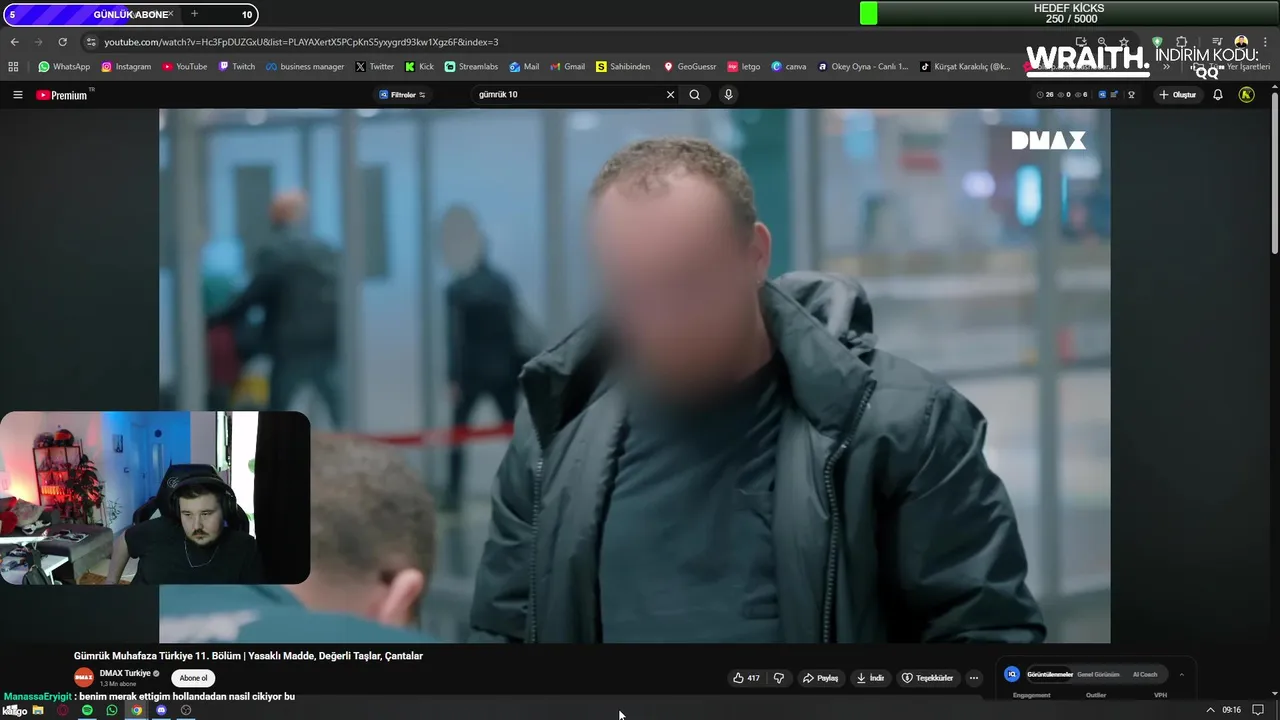
Task: Open the GeoGuessr bookmark
Action: [690, 67]
